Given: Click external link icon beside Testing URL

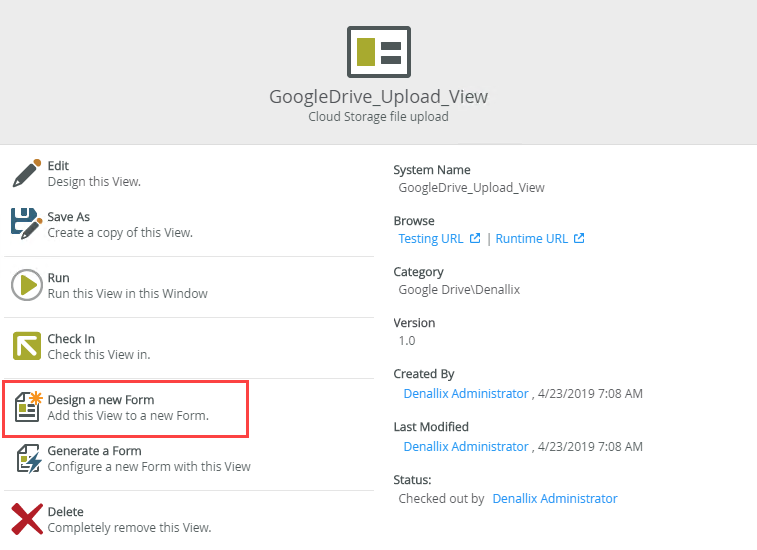Looking at the screenshot, I should [475, 238].
